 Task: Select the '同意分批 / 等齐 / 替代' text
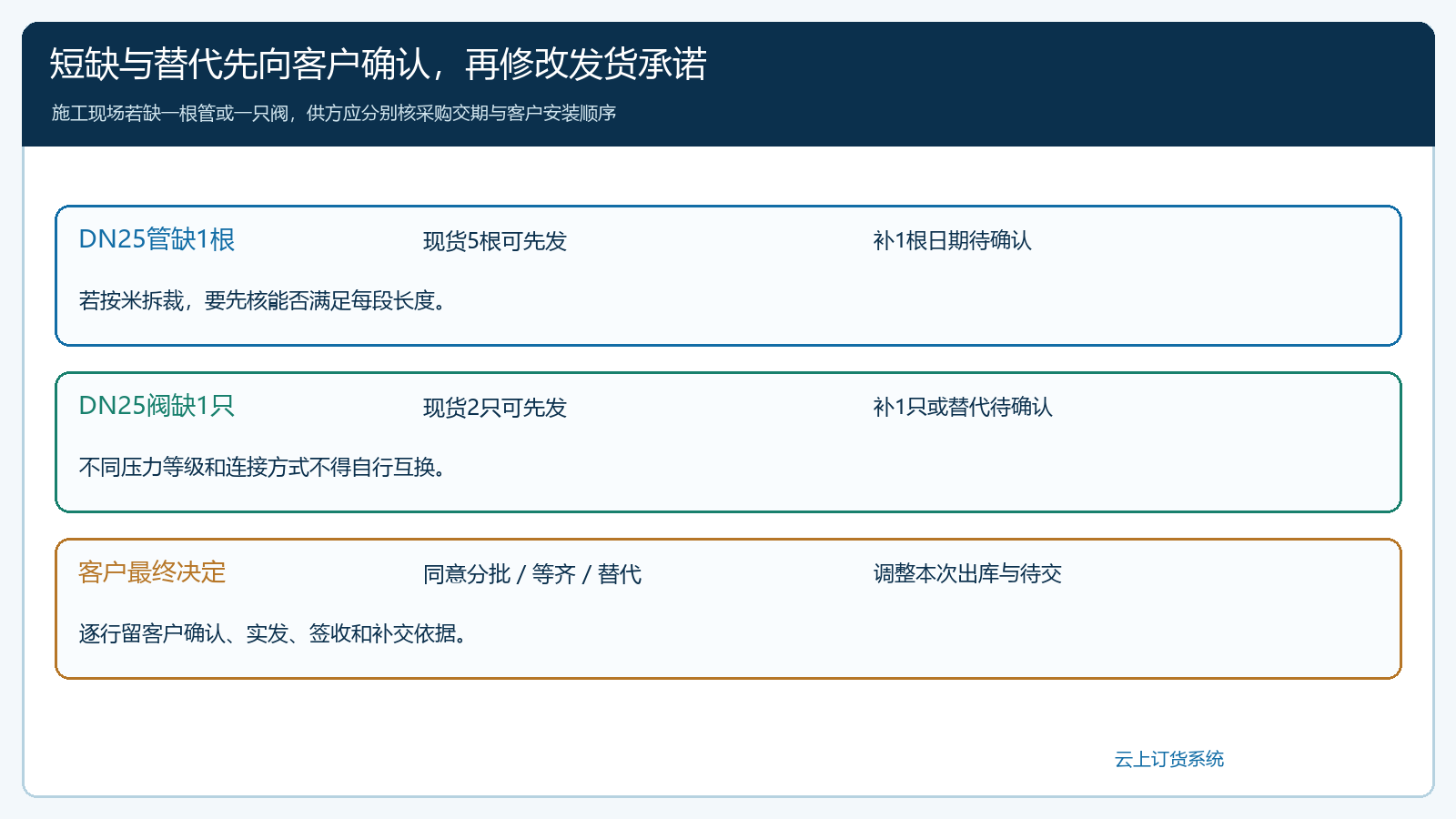[x=532, y=574]
